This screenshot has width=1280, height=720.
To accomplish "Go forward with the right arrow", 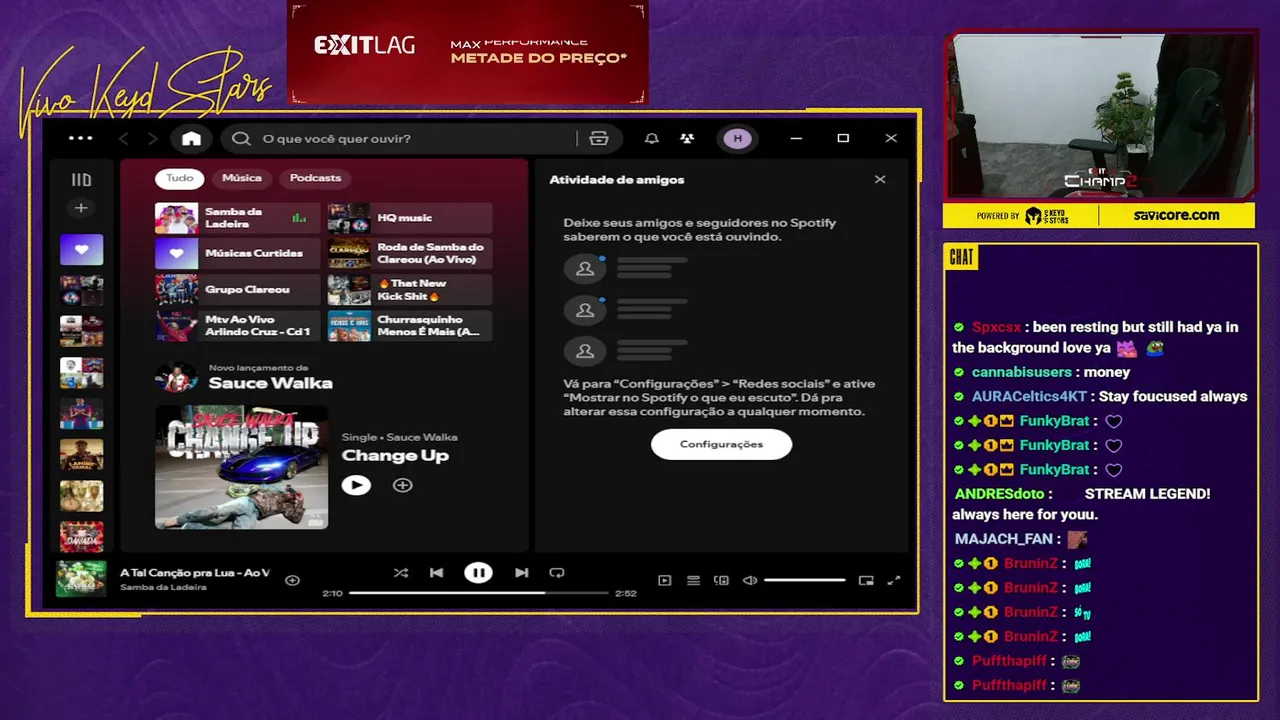I will (x=153, y=139).
